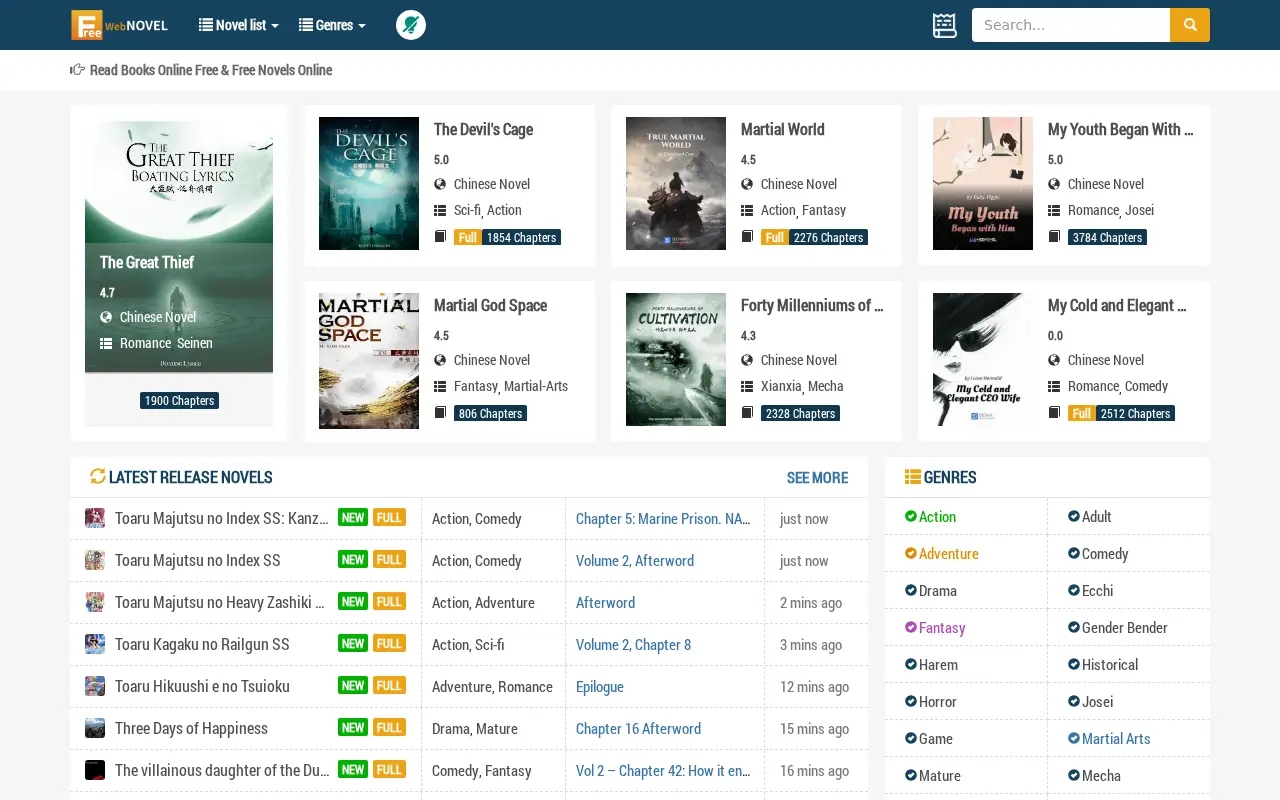Click the orange search magnifier button
Screen dimensions: 1280x800
1190,25
